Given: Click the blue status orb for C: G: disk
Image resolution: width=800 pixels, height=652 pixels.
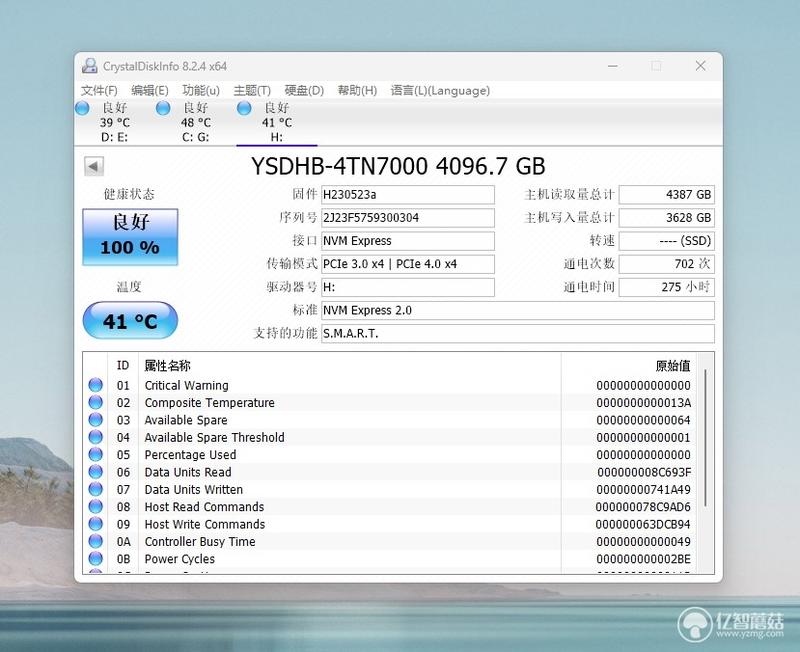Looking at the screenshot, I should coord(163,108).
